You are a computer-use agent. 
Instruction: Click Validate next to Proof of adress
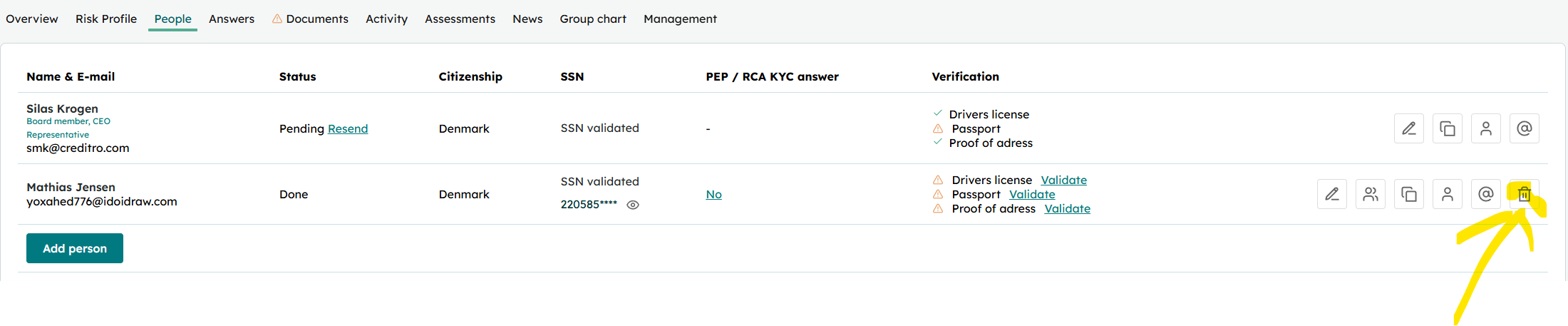pyautogui.click(x=1068, y=208)
